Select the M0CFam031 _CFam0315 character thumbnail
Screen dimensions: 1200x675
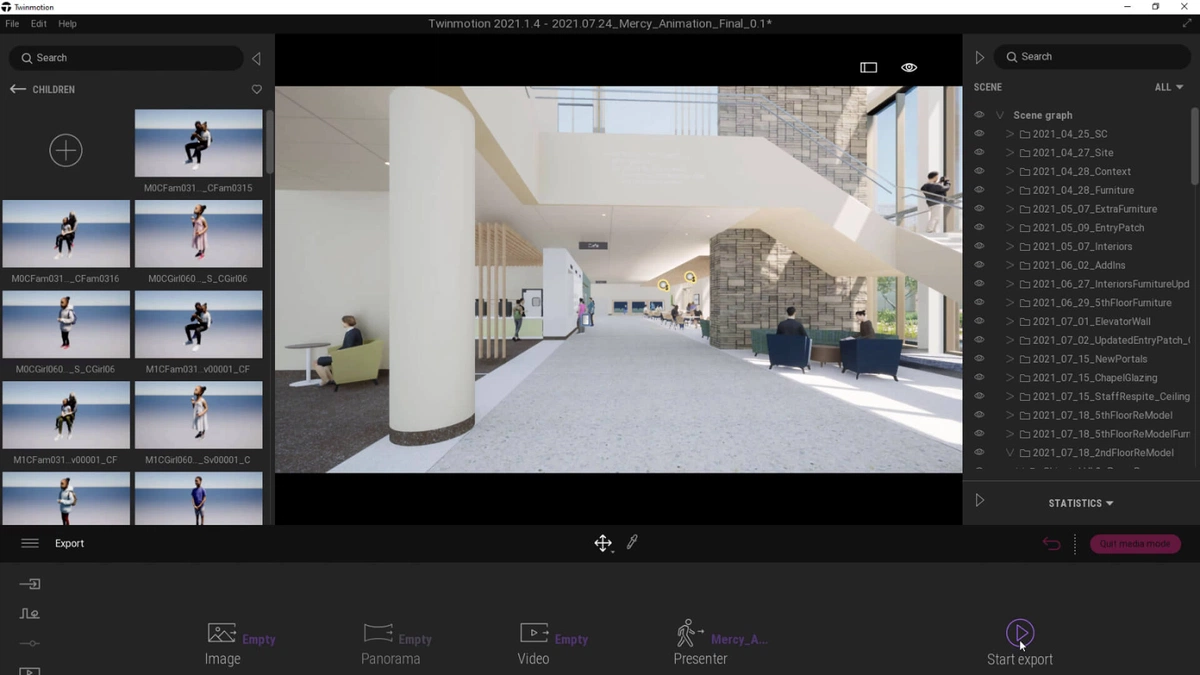198,143
